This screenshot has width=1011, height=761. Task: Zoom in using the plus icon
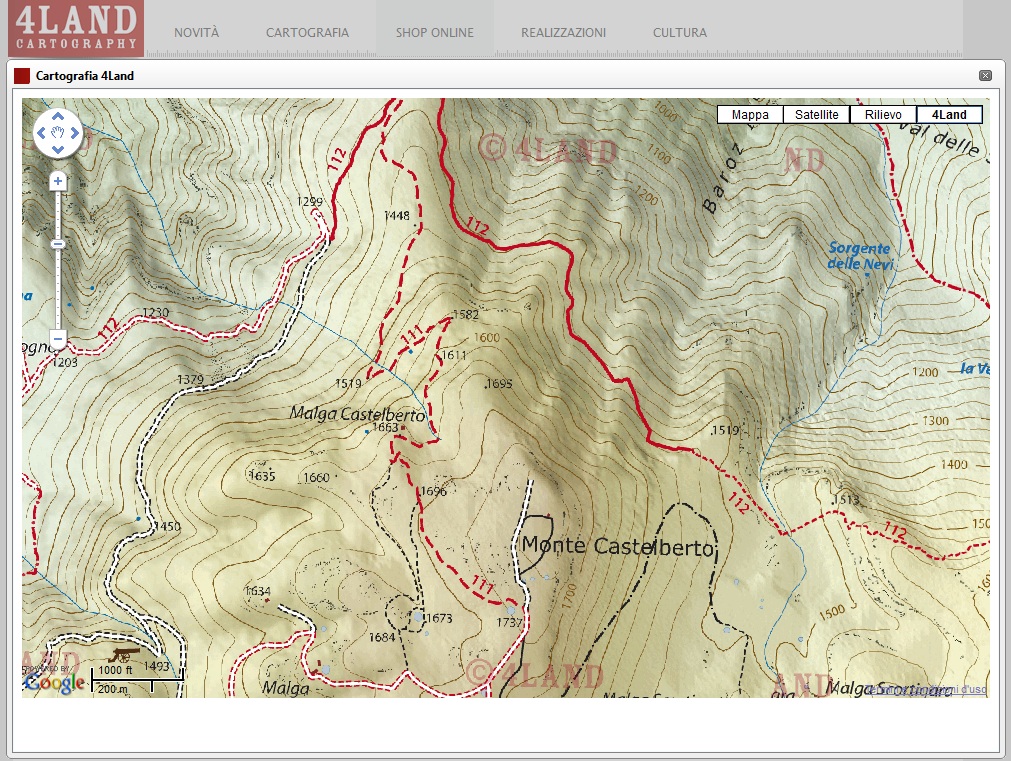pyautogui.click(x=57, y=180)
